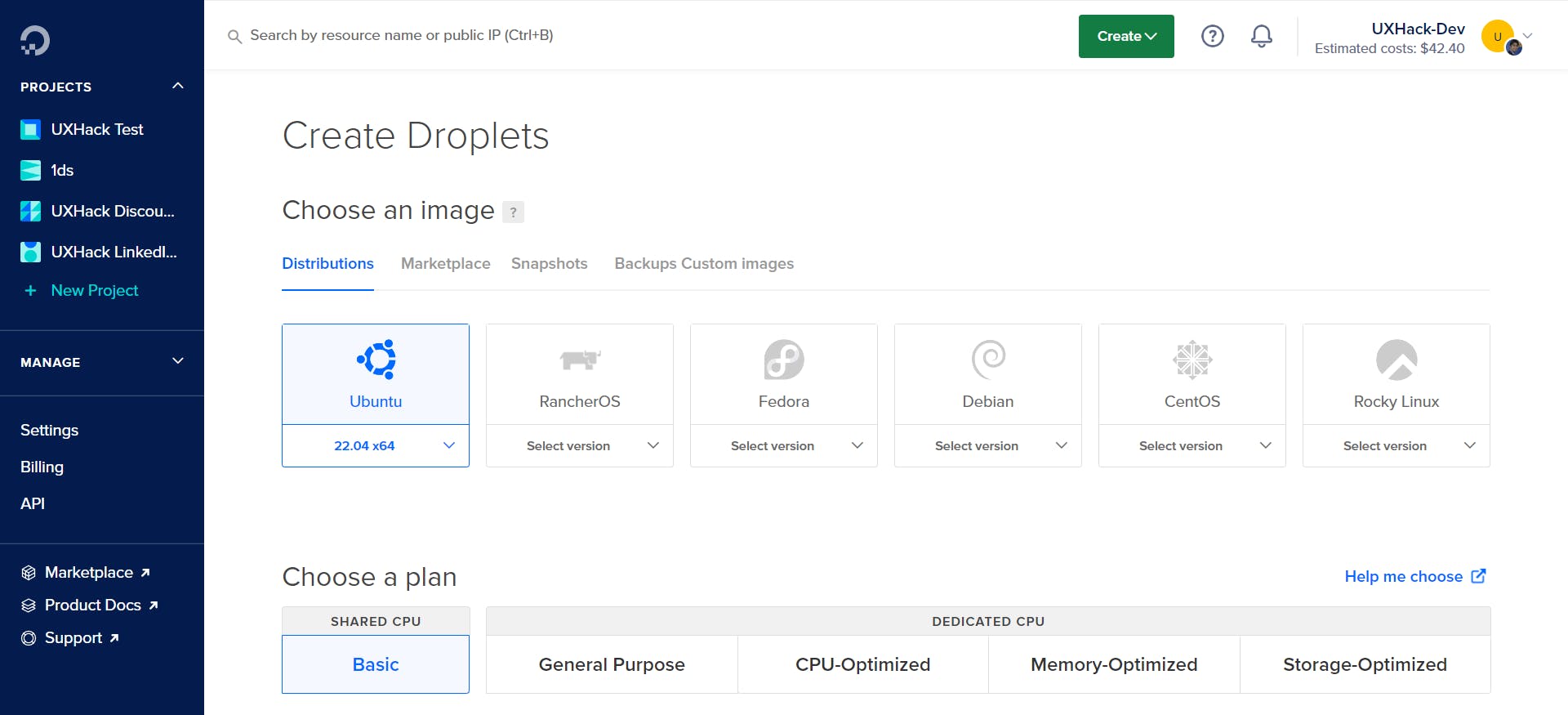Open the notifications bell
The image size is (1568, 715).
[x=1261, y=36]
